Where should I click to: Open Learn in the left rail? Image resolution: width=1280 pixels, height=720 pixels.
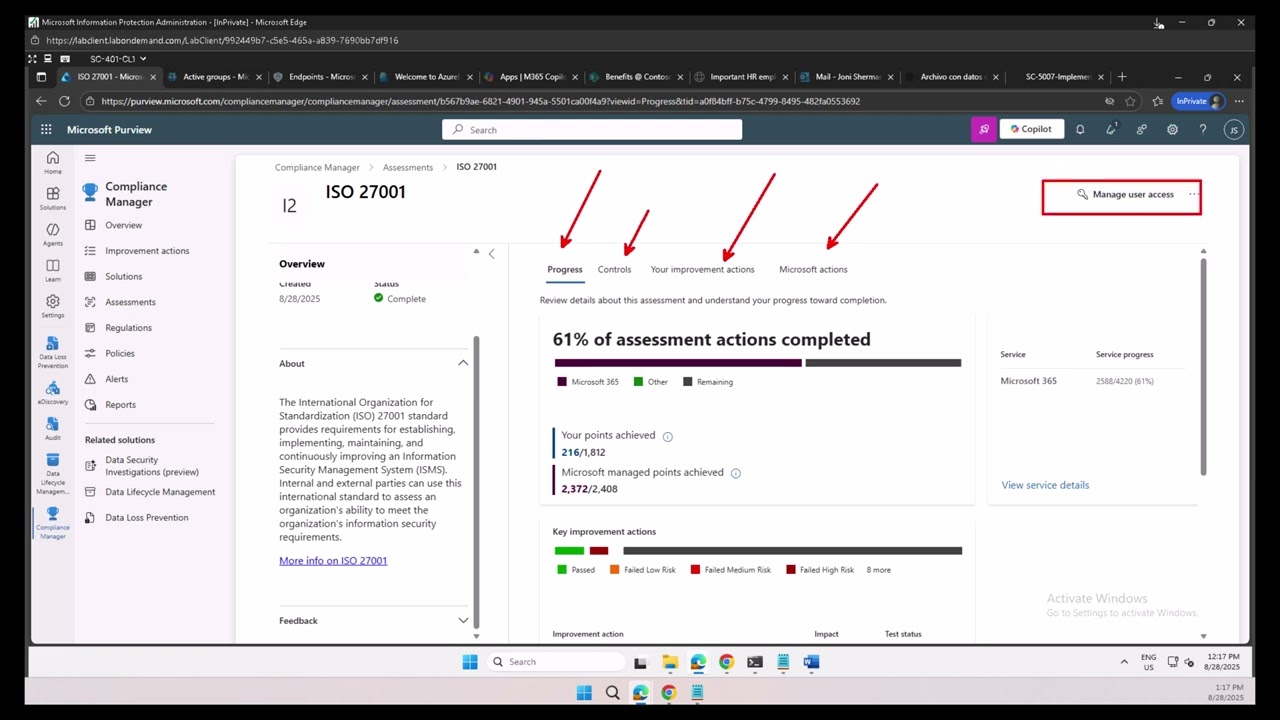tap(53, 270)
